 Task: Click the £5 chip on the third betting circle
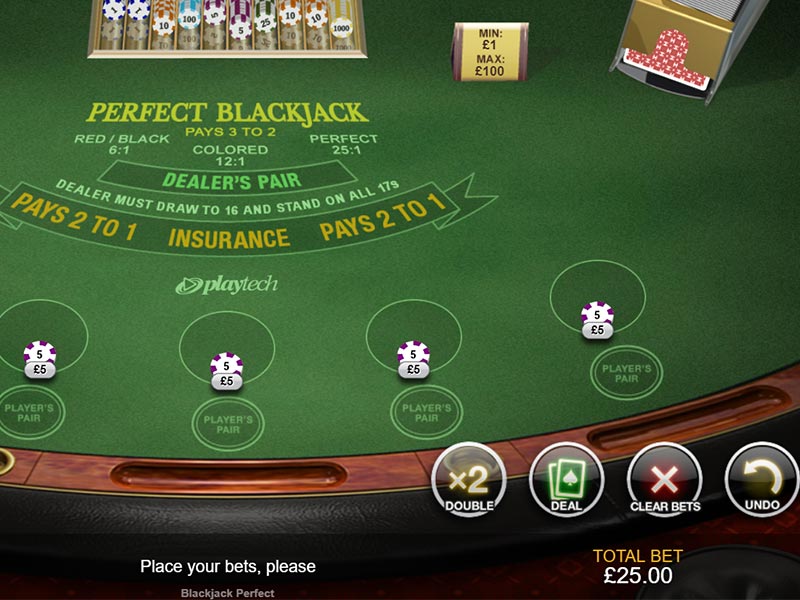[413, 360]
